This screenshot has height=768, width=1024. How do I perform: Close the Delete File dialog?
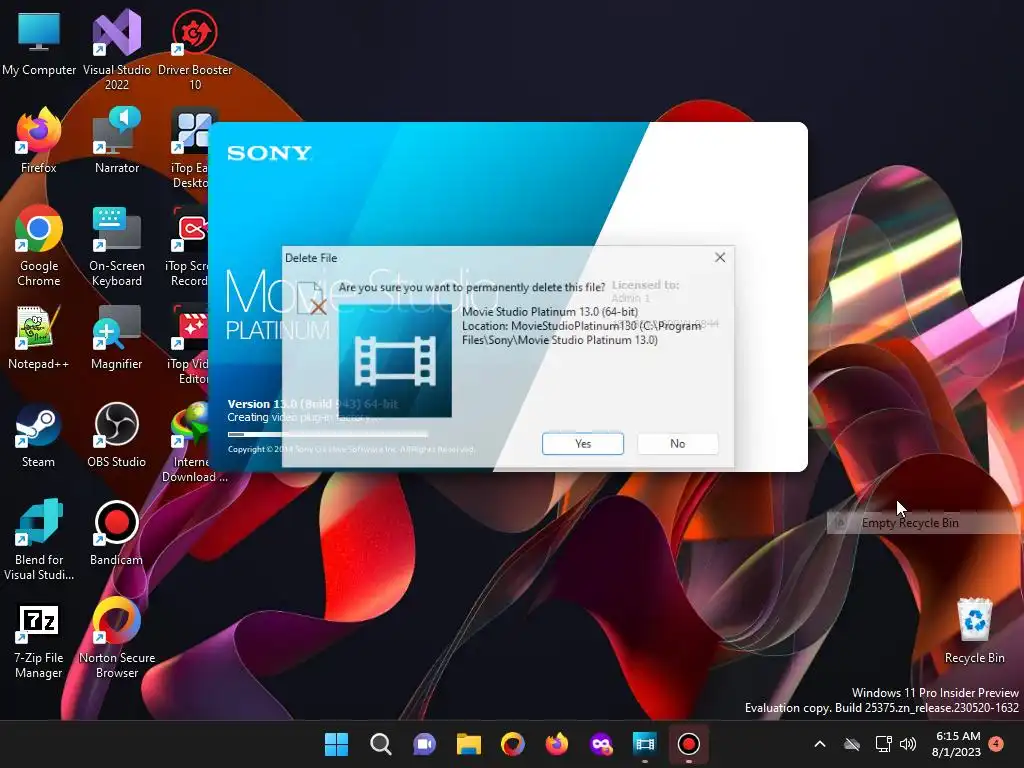pos(720,257)
